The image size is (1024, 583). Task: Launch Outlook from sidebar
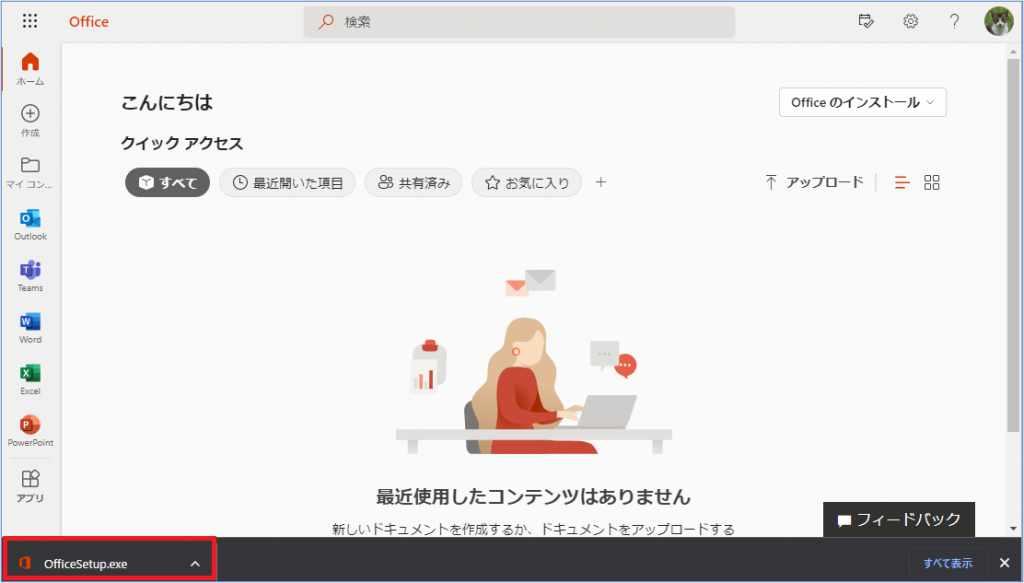tap(30, 225)
